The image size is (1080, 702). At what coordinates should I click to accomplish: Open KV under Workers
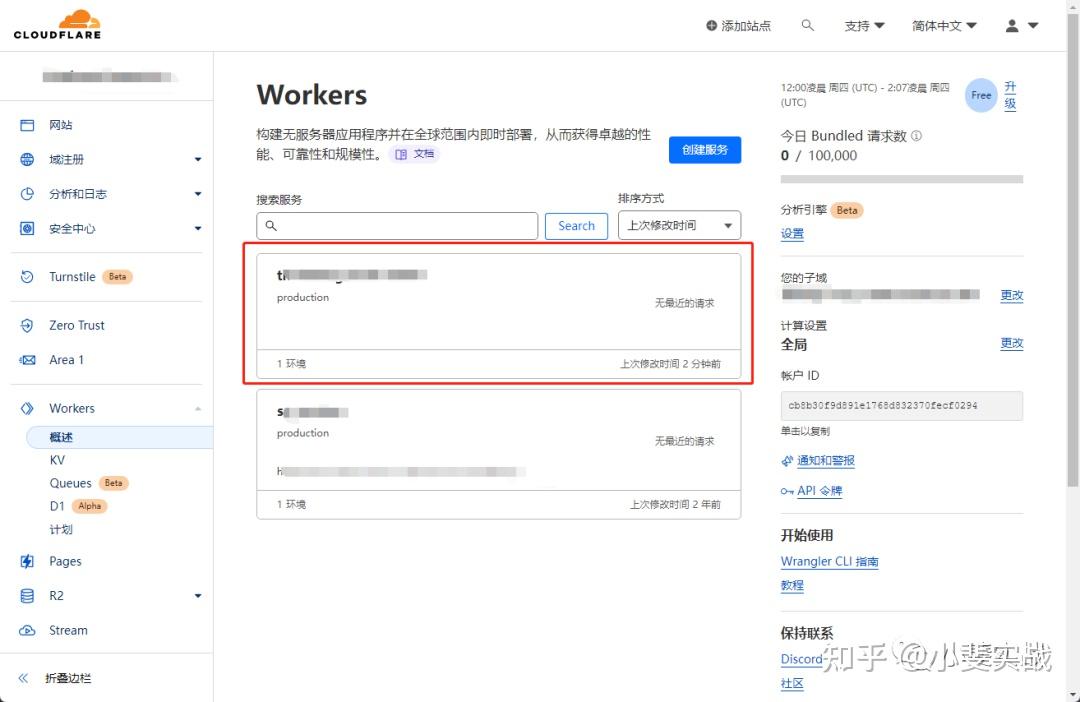point(57,460)
